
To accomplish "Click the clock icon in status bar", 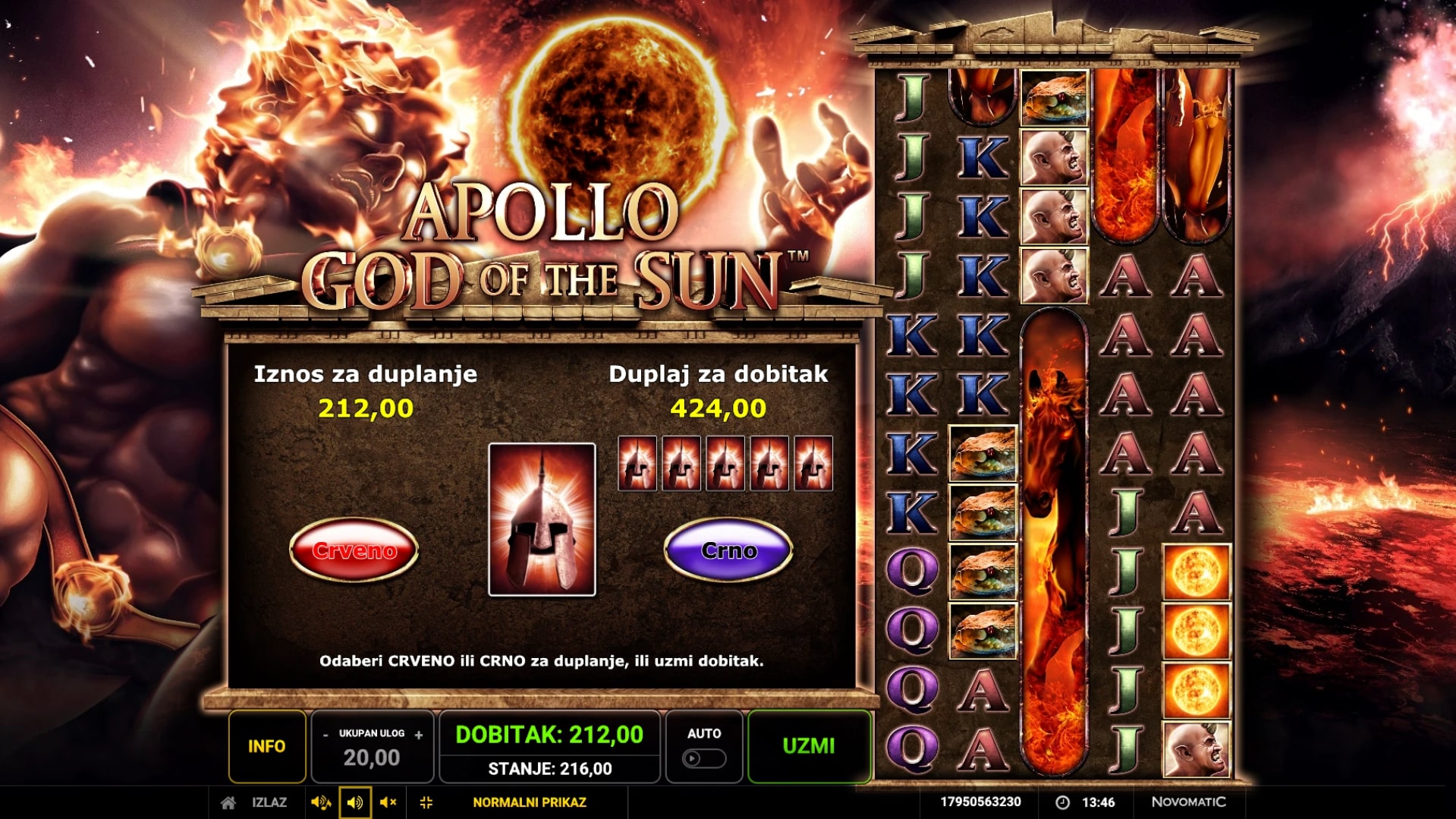I will [x=1063, y=802].
